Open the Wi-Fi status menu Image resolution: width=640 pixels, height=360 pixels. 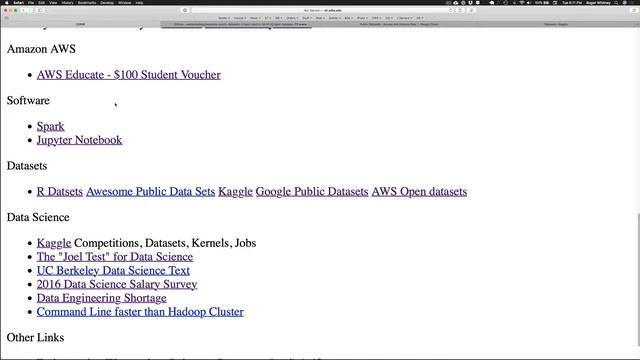pyautogui.click(x=522, y=3)
